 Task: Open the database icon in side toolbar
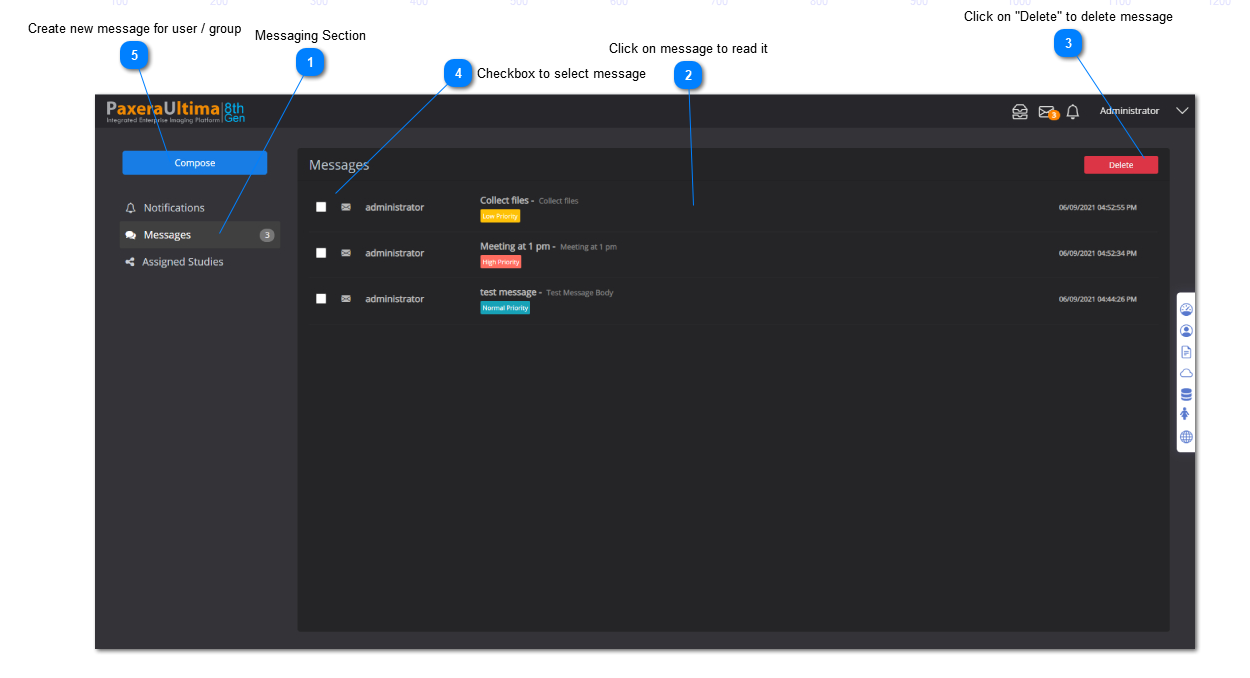point(1186,394)
